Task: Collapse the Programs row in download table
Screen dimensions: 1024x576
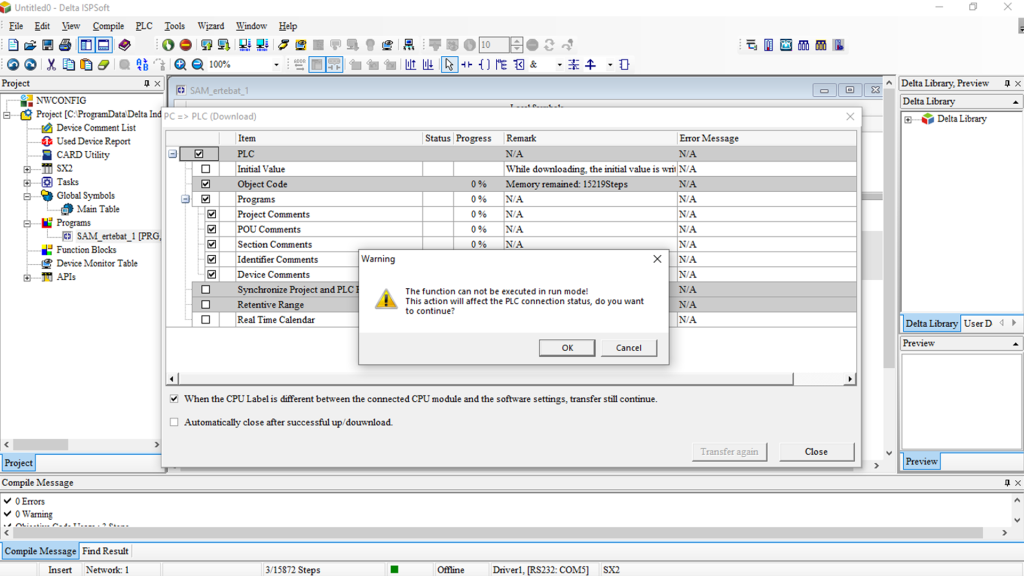Action: 185,199
